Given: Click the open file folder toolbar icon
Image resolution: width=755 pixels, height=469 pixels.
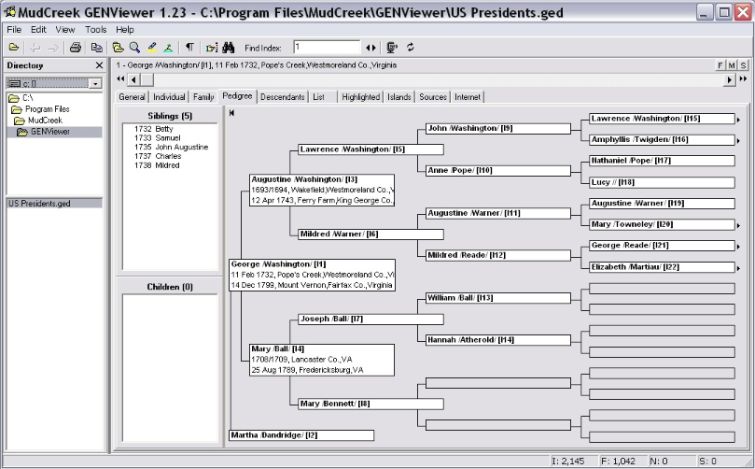Looking at the screenshot, I should pos(14,47).
